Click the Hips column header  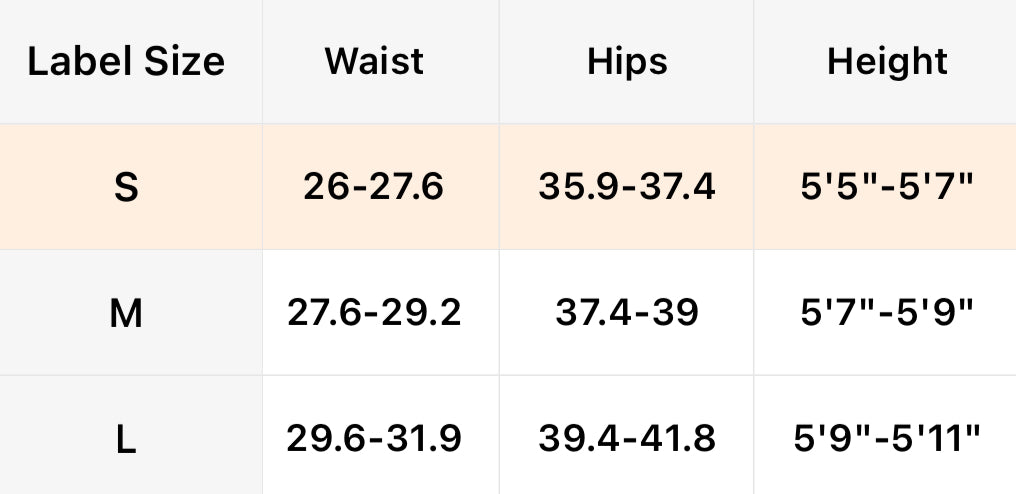627,62
